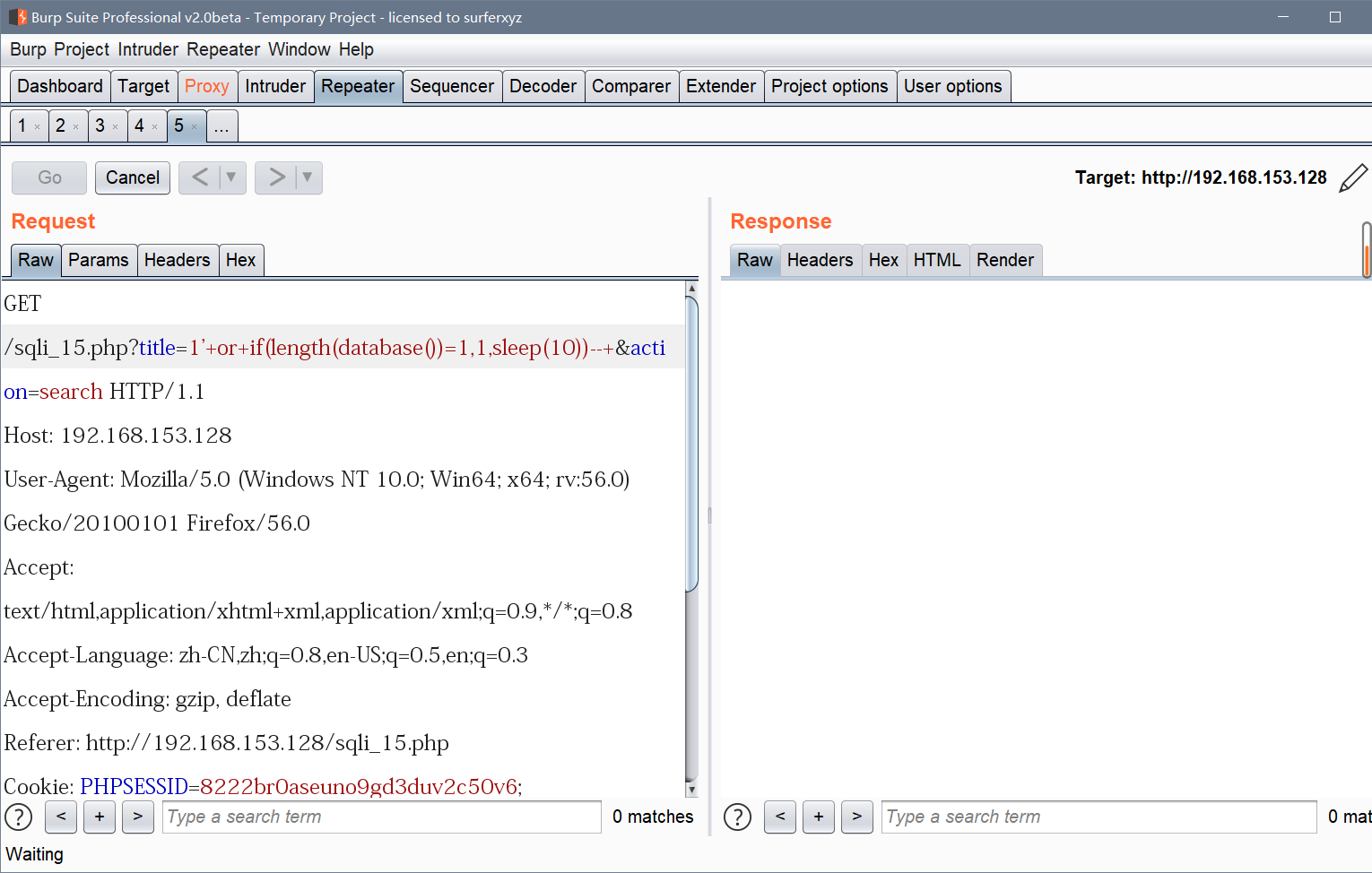
Task: Close Repeater tab 5
Action: (195, 127)
